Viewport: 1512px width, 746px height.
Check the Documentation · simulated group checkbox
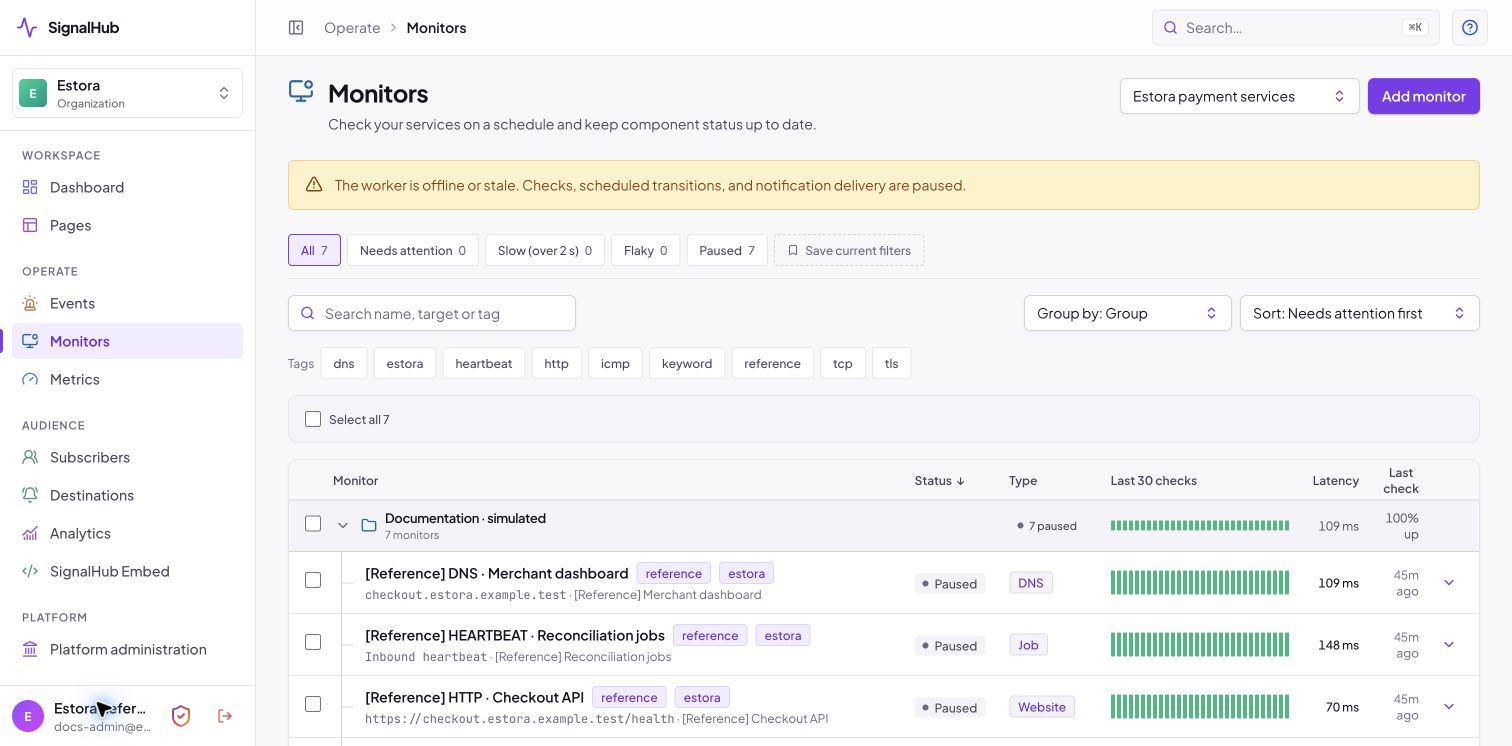coord(313,524)
